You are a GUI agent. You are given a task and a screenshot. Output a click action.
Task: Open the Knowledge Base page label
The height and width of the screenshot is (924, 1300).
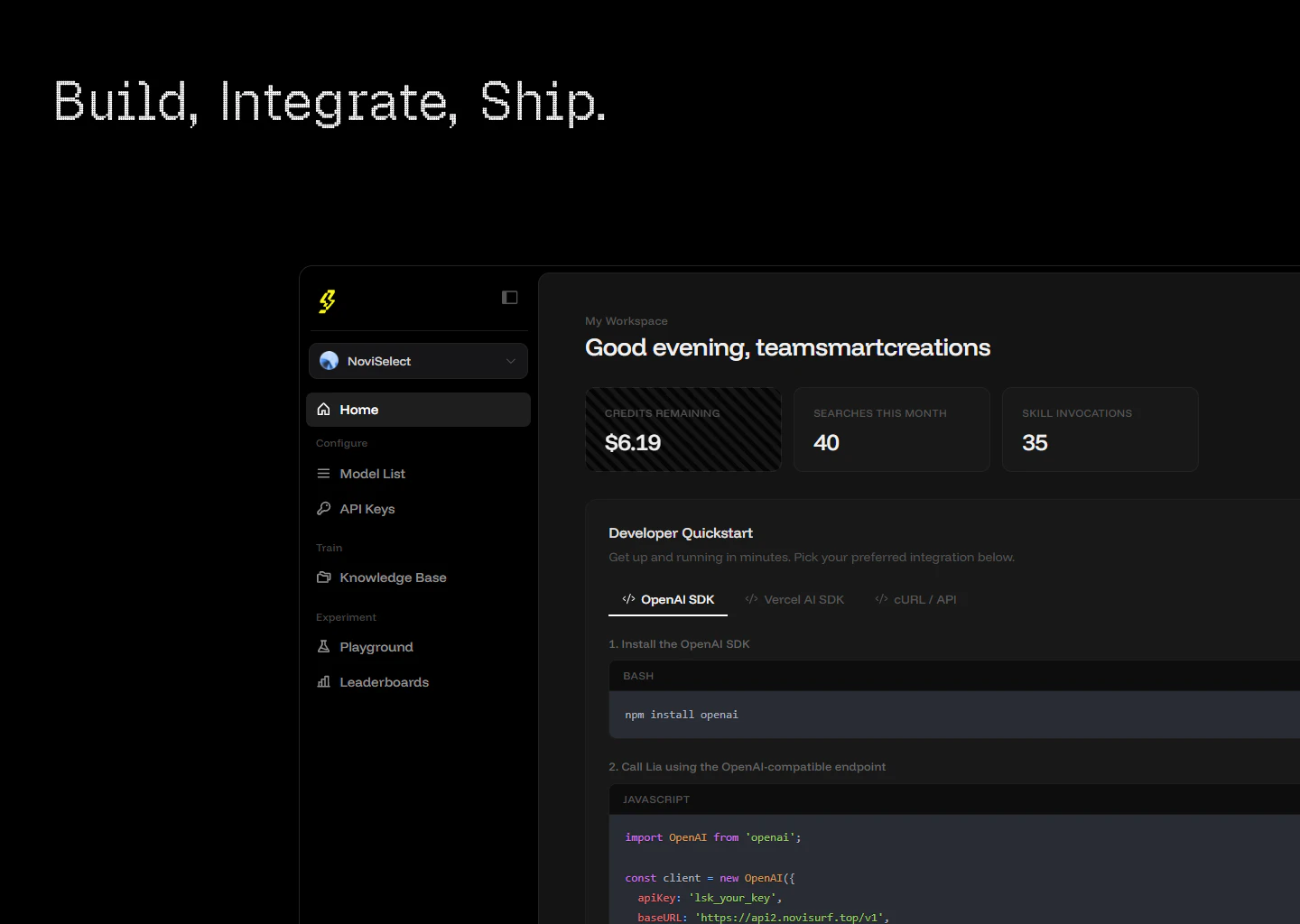(x=393, y=577)
